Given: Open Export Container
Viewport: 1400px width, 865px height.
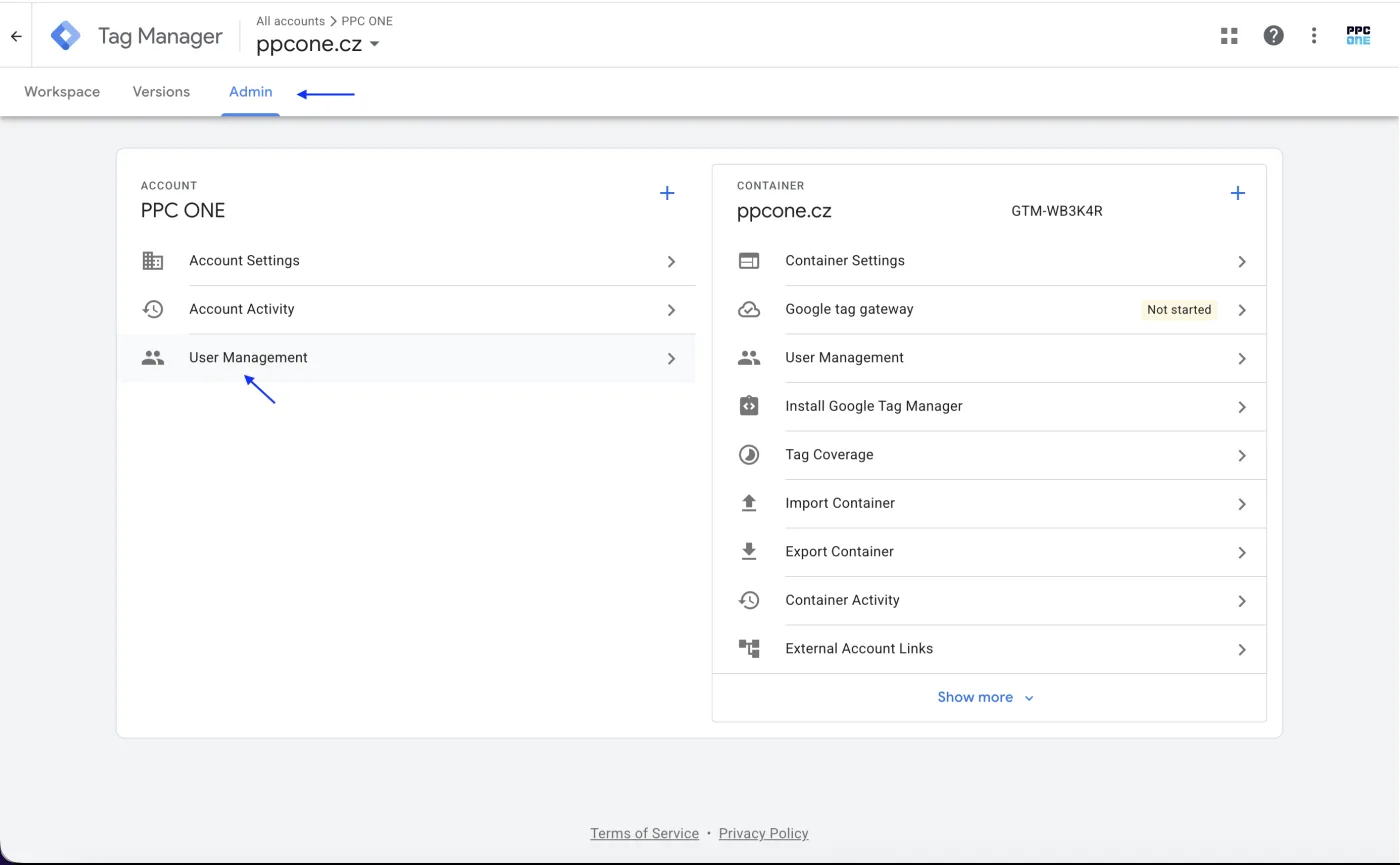Looking at the screenshot, I should pyautogui.click(x=990, y=551).
